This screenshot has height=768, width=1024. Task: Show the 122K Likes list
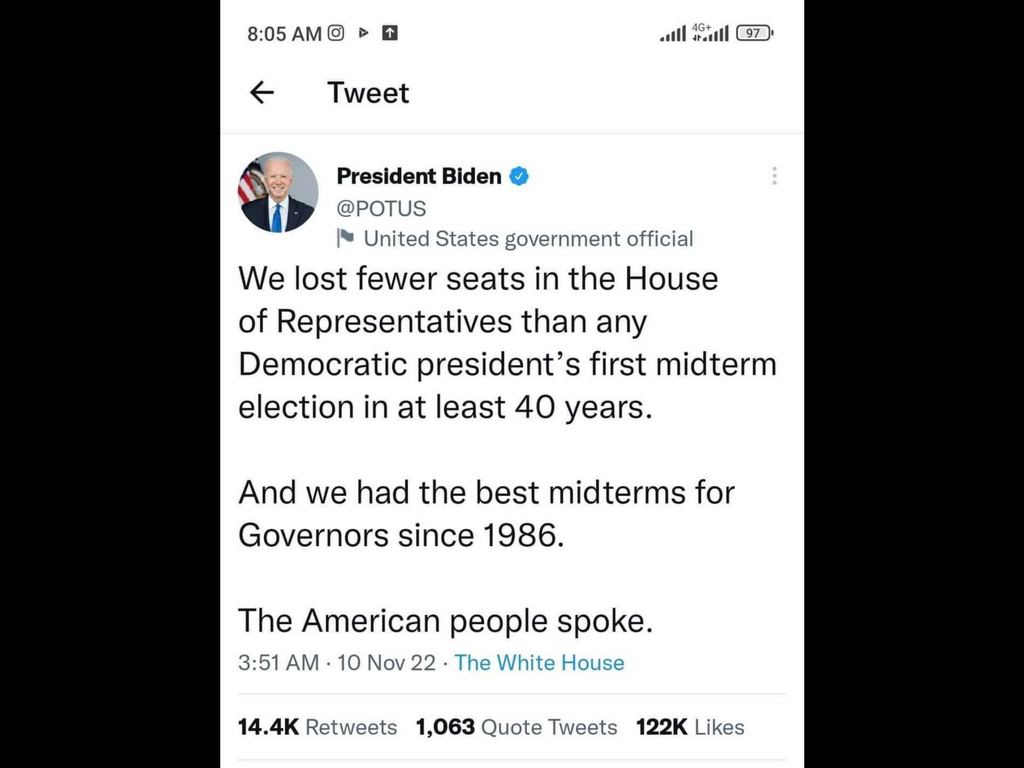[x=690, y=727]
